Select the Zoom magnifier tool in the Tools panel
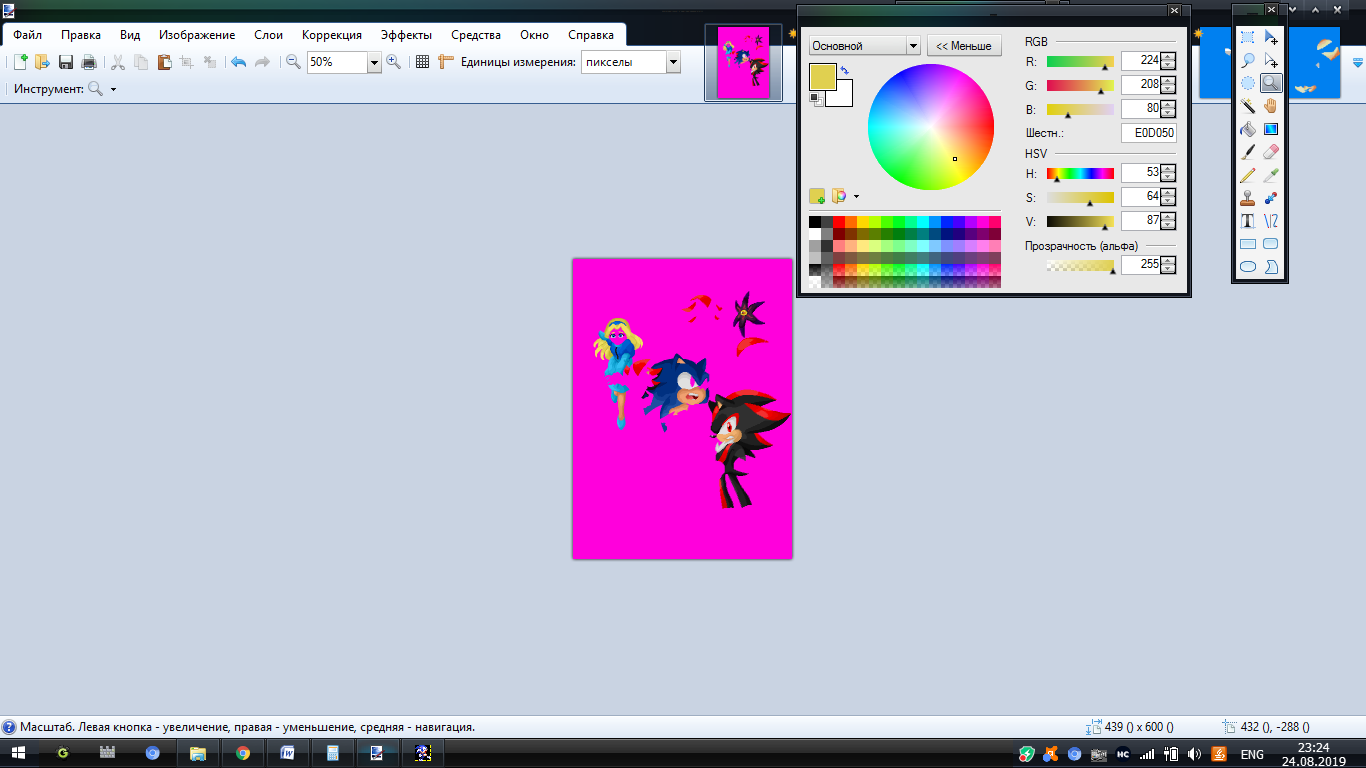1366x768 pixels. [x=1271, y=83]
